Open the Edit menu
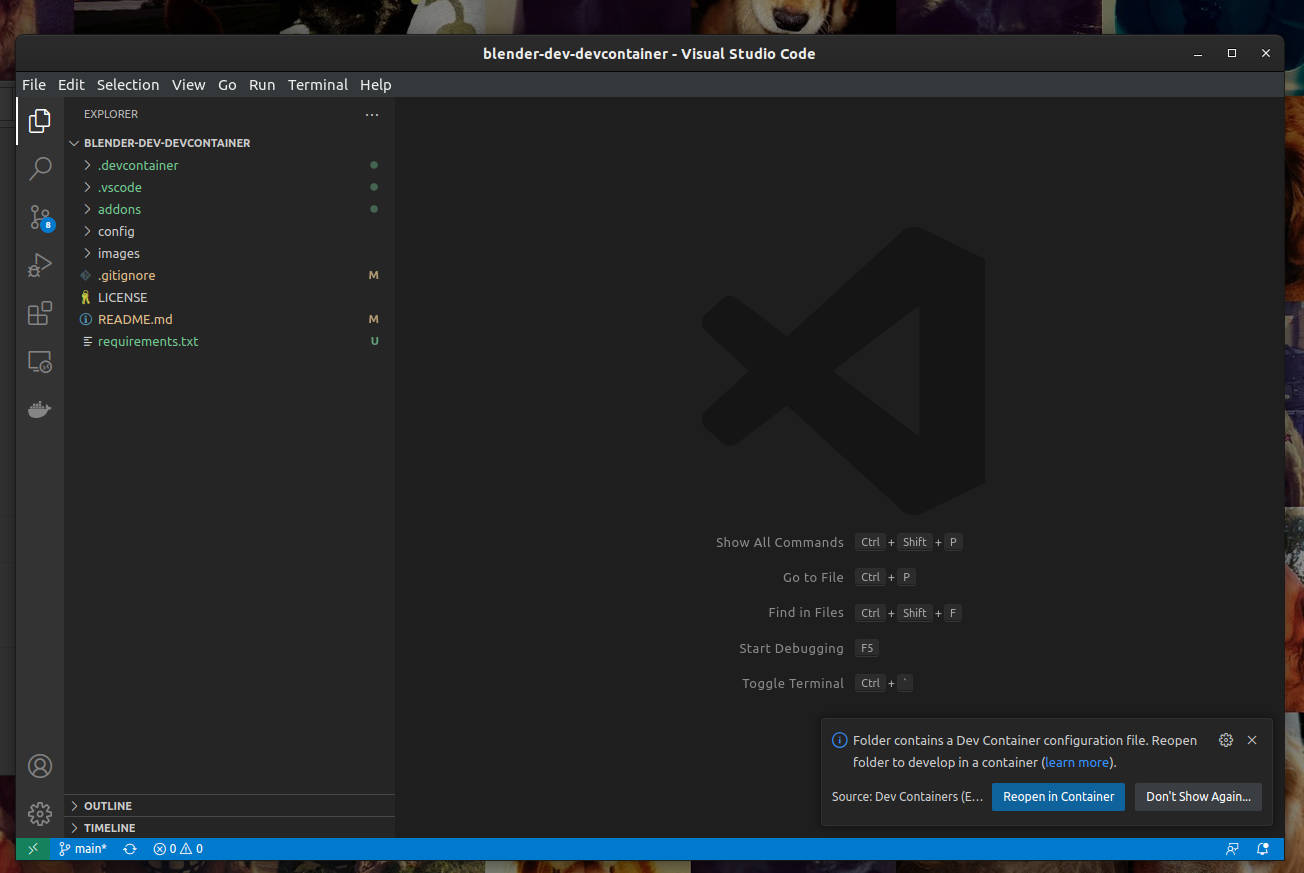Viewport: 1304px width, 873px height. click(x=71, y=85)
